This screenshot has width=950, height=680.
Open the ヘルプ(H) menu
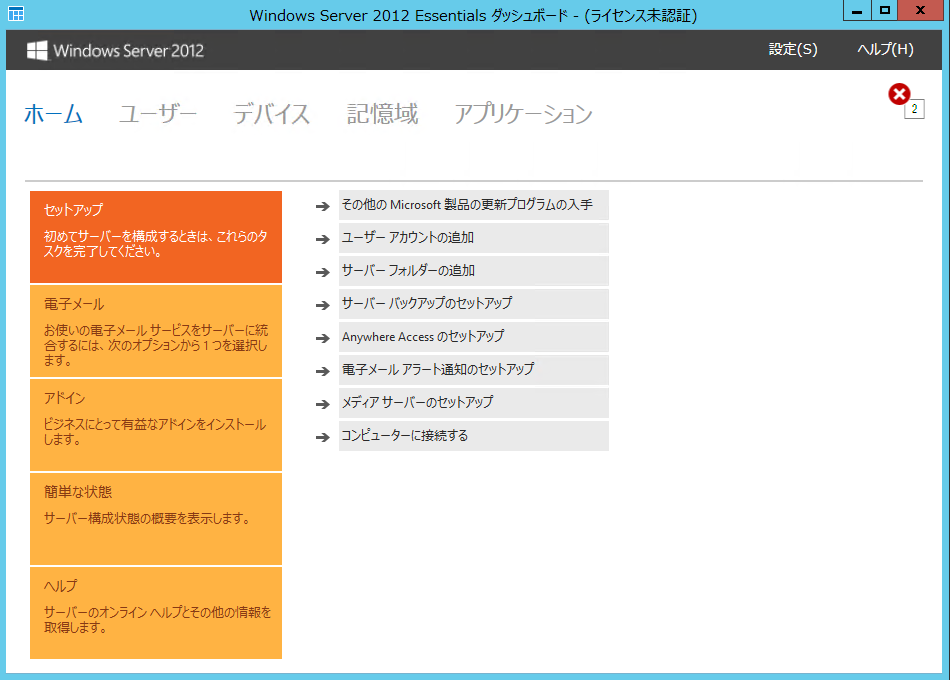pos(885,49)
